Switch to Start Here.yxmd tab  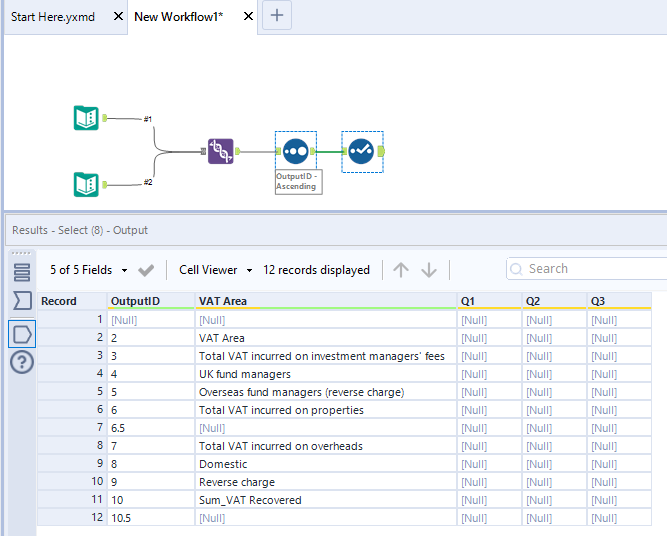coord(53,17)
